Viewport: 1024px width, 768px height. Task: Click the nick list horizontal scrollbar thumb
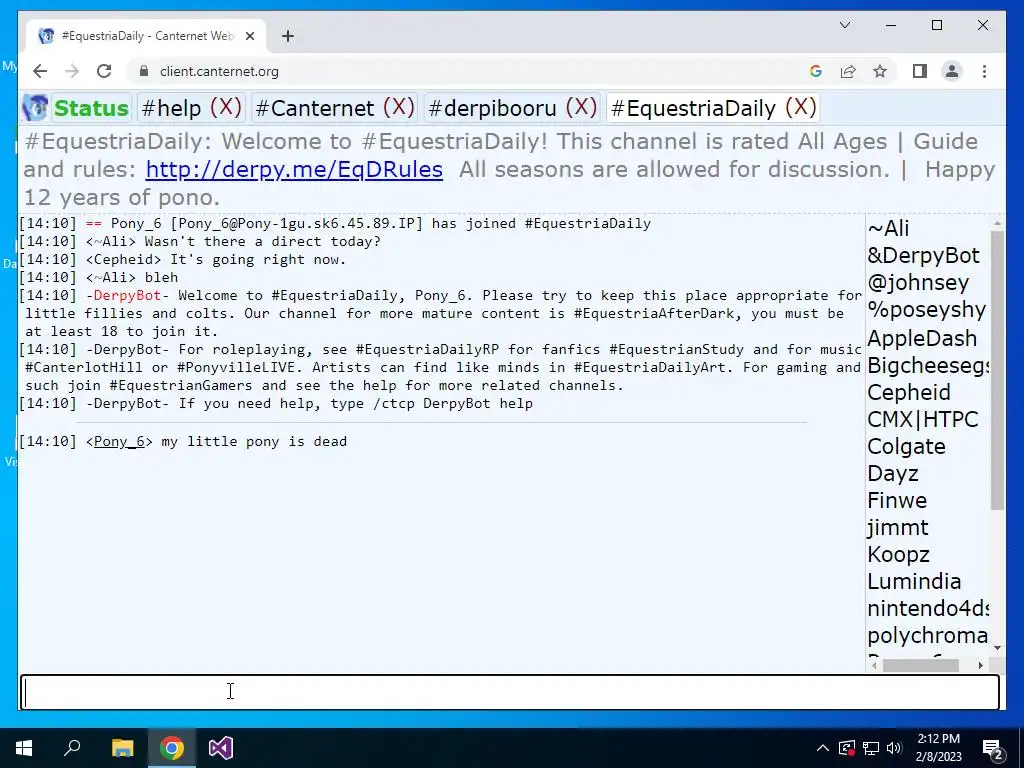tap(921, 665)
